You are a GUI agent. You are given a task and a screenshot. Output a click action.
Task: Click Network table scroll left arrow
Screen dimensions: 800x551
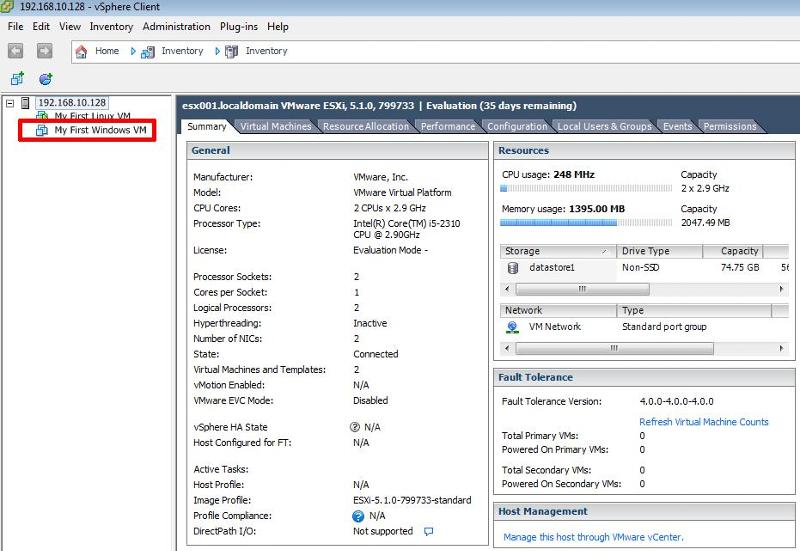click(507, 348)
